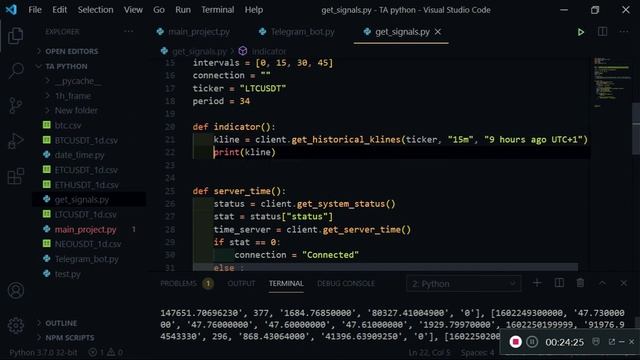
Task: Open date_time.py file
Action: (80, 155)
